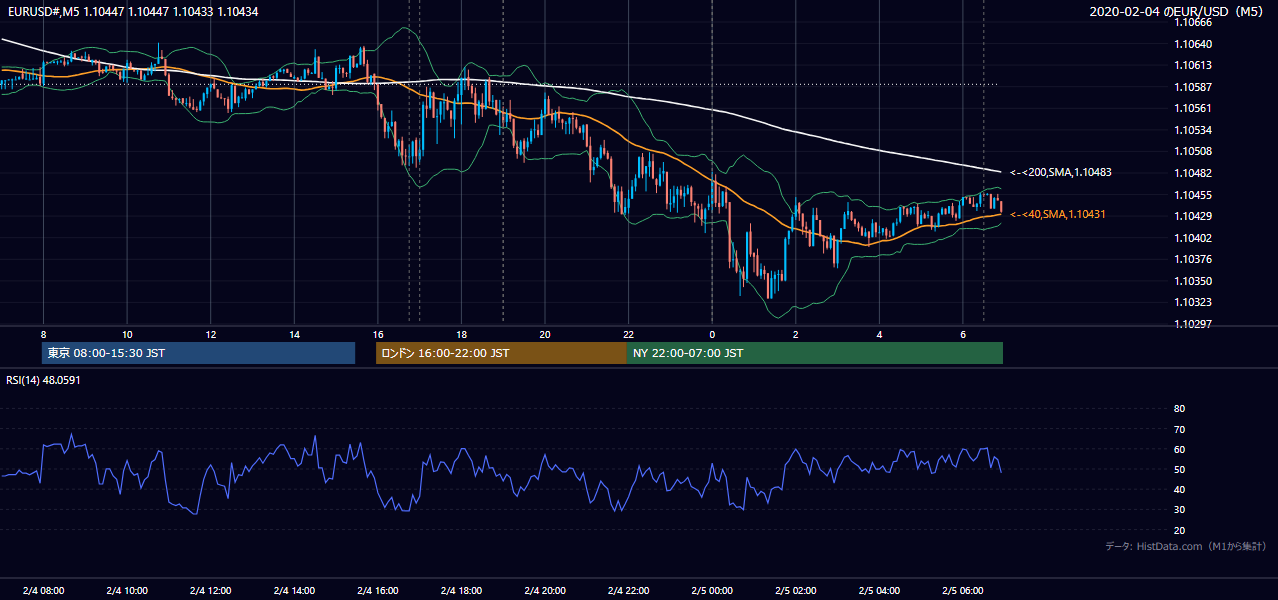Click price axis label 1.10455
This screenshot has width=1278, height=600.
(1194, 195)
